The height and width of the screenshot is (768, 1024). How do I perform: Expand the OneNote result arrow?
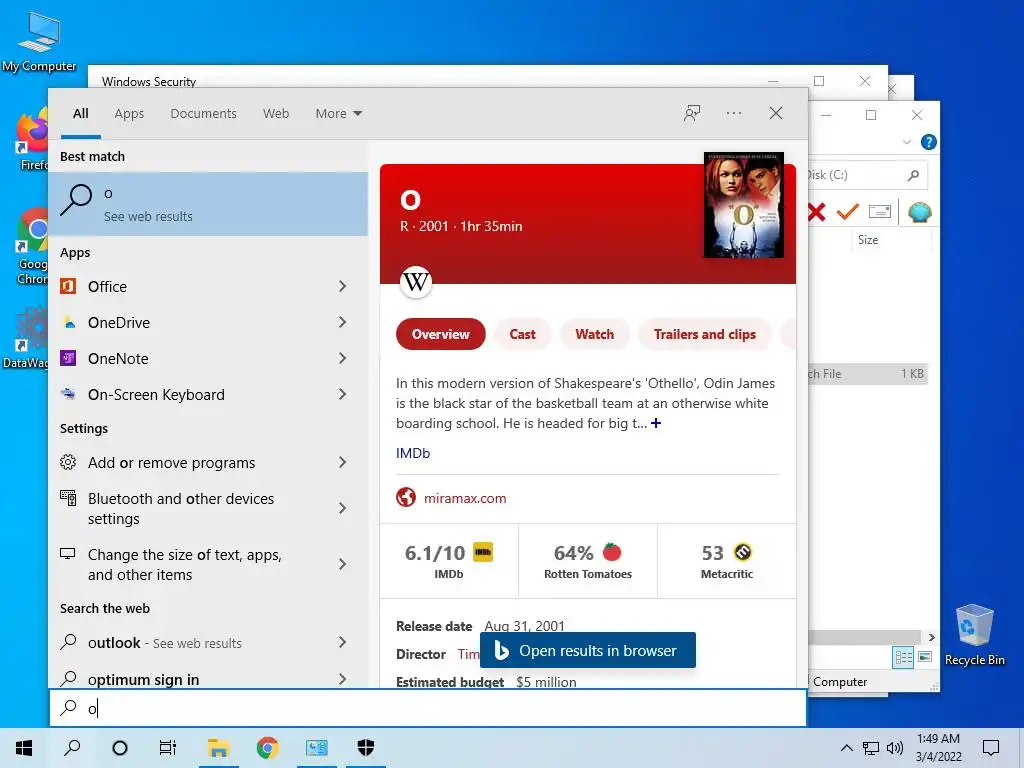point(342,358)
